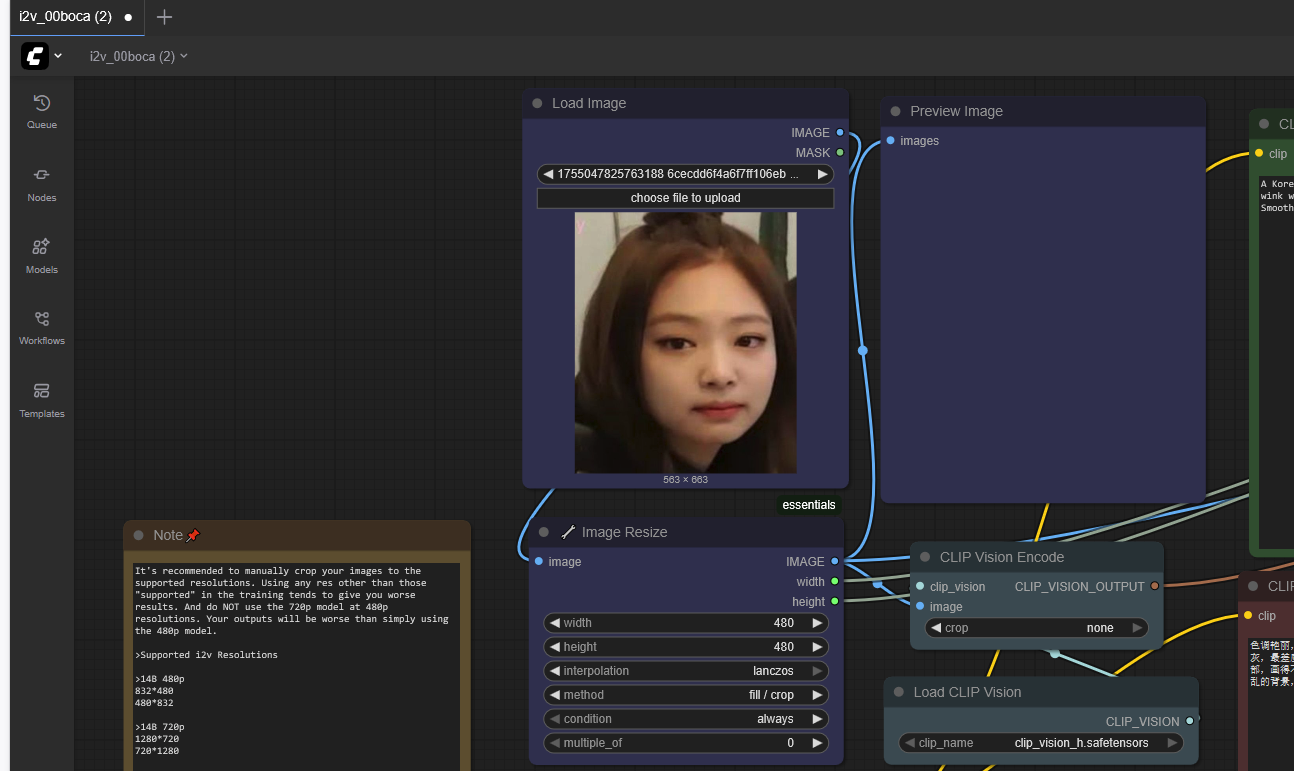Open the clip_name clip_vision_h.safetensors selector
Viewport: 1294px width, 771px height.
(1040, 743)
